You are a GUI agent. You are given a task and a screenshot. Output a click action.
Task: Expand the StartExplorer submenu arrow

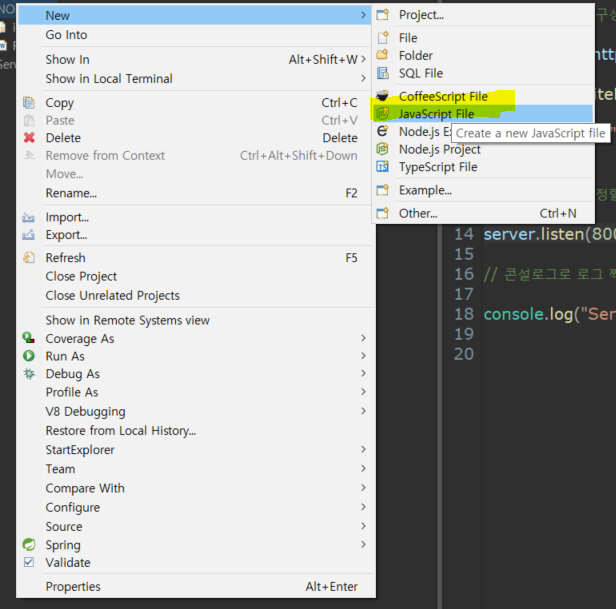pos(363,449)
